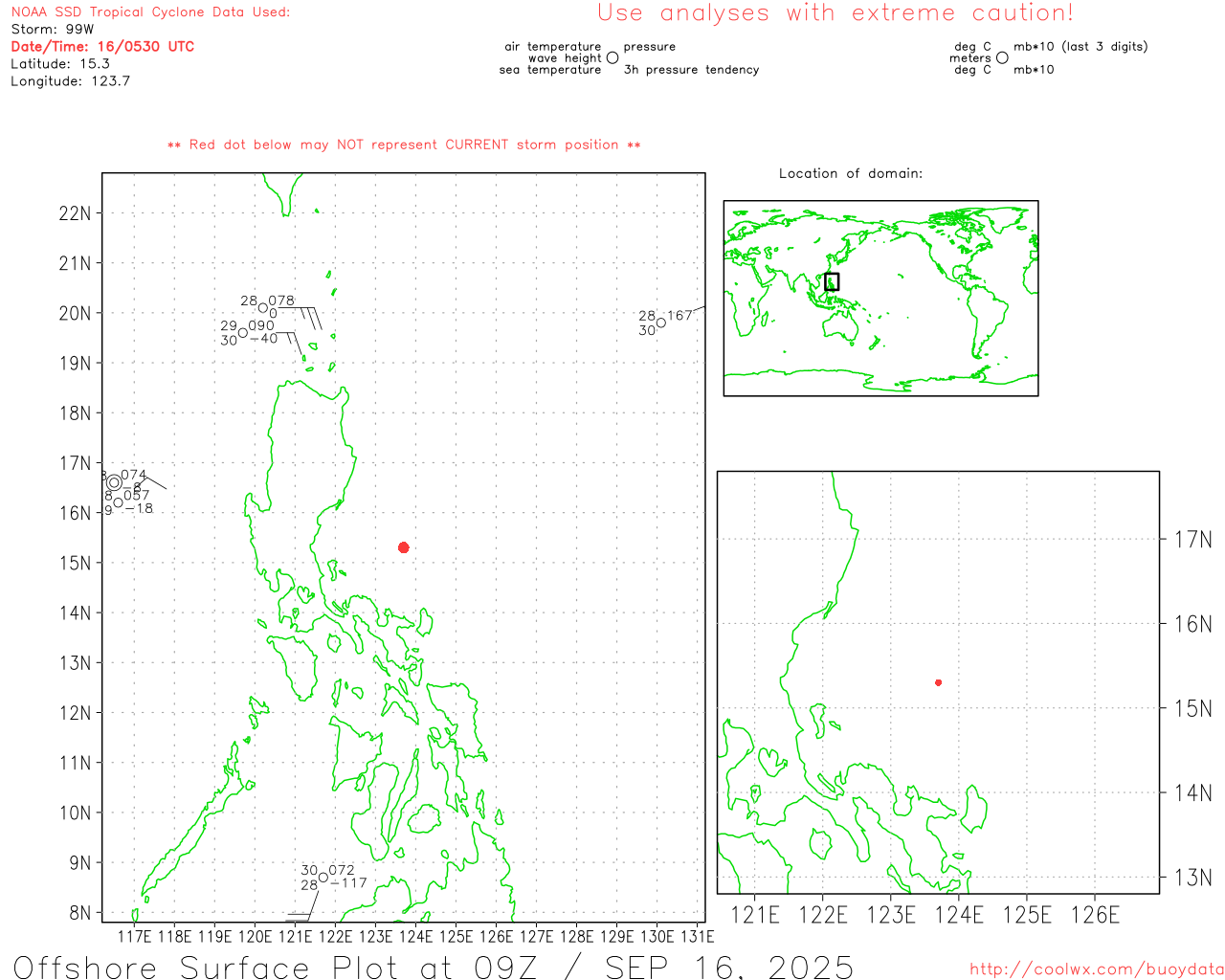
Task: Click the zoomed inset map panel
Action: [x=938, y=682]
